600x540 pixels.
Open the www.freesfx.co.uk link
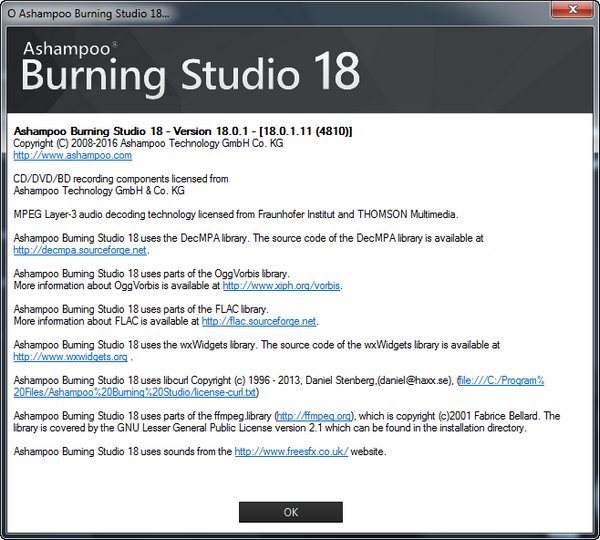pos(289,451)
